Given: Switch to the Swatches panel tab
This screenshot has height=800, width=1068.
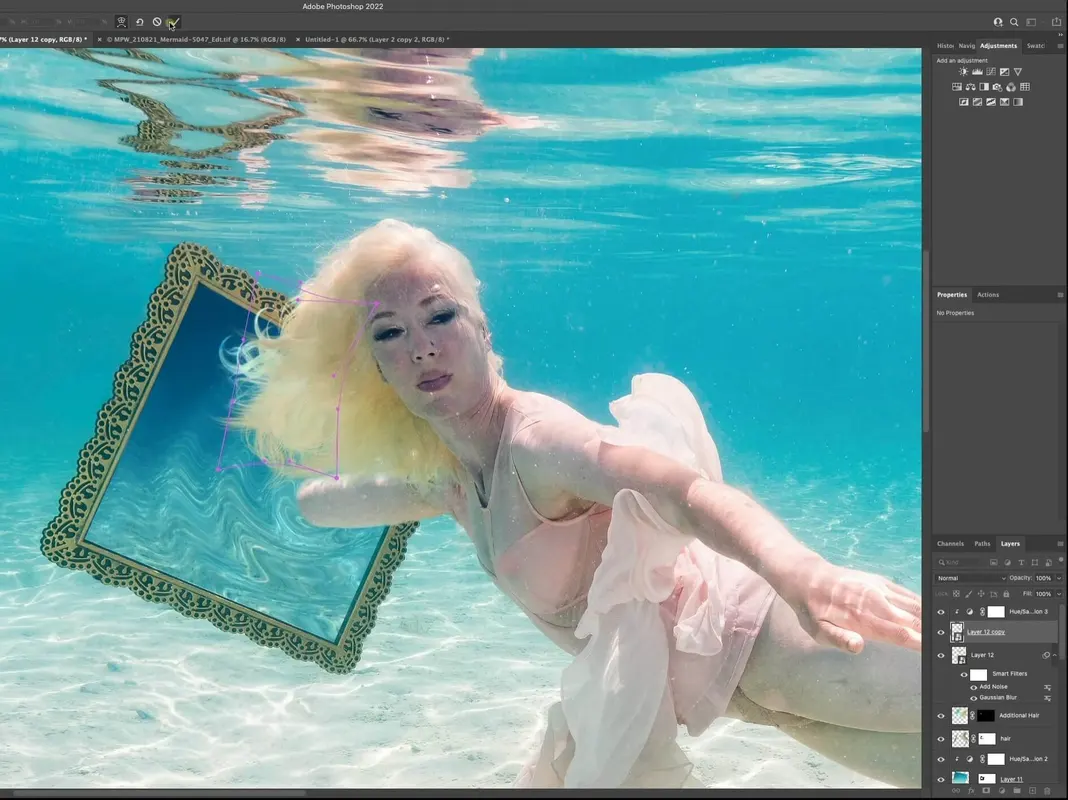Looking at the screenshot, I should click(x=1035, y=46).
